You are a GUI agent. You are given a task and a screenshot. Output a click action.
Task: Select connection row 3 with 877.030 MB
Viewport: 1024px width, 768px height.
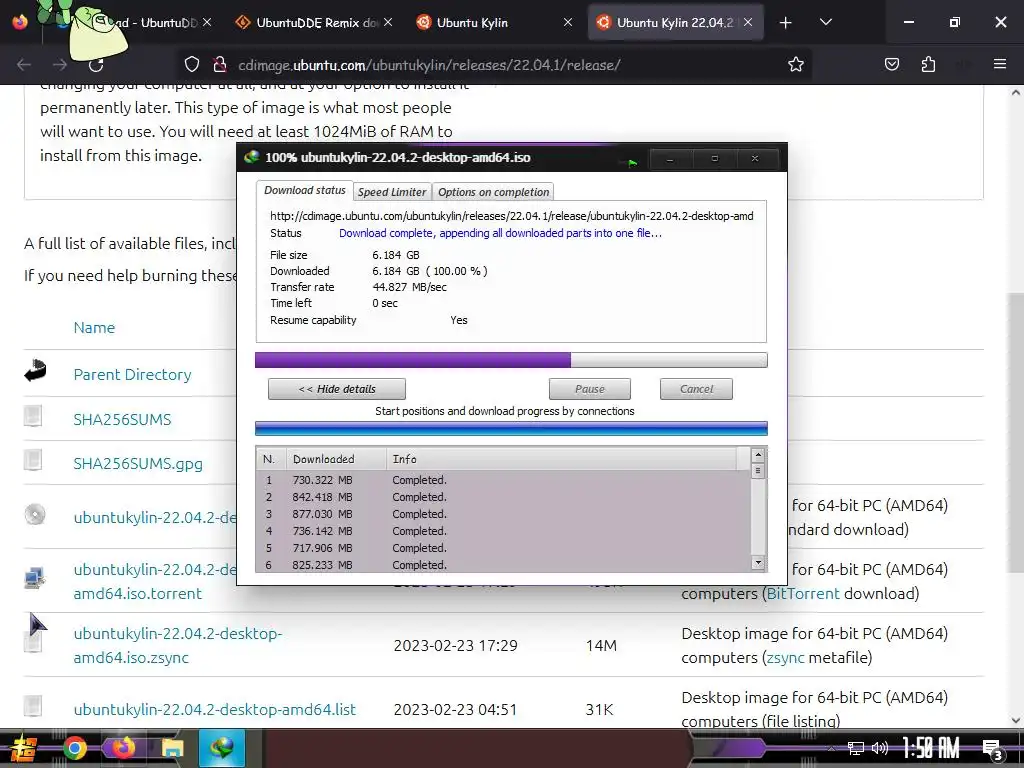503,514
